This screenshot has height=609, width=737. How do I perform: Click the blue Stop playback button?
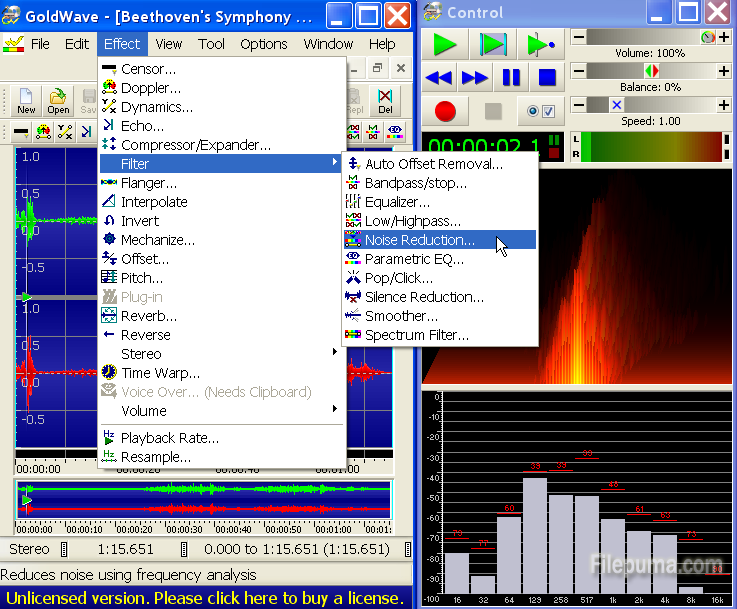coord(546,77)
